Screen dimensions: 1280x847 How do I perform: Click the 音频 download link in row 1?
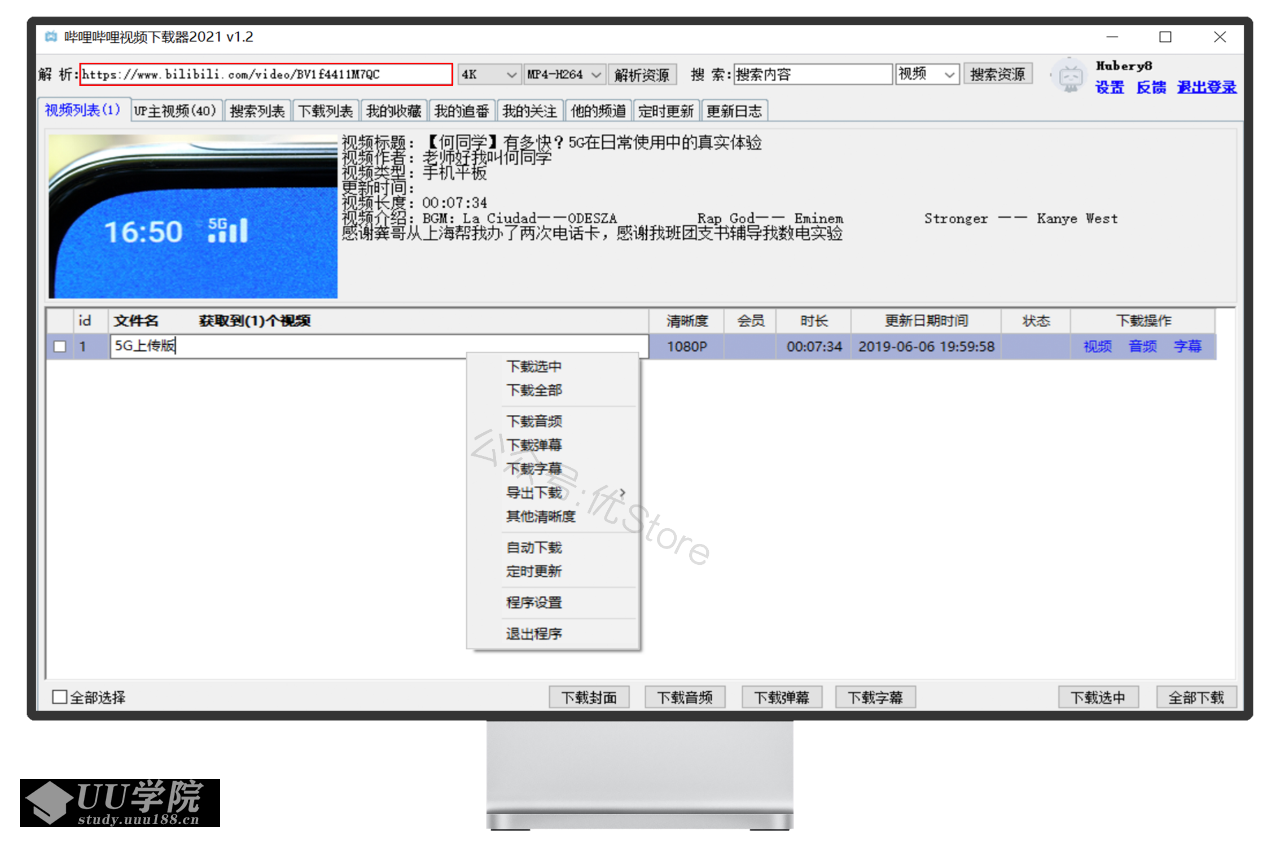point(1143,347)
